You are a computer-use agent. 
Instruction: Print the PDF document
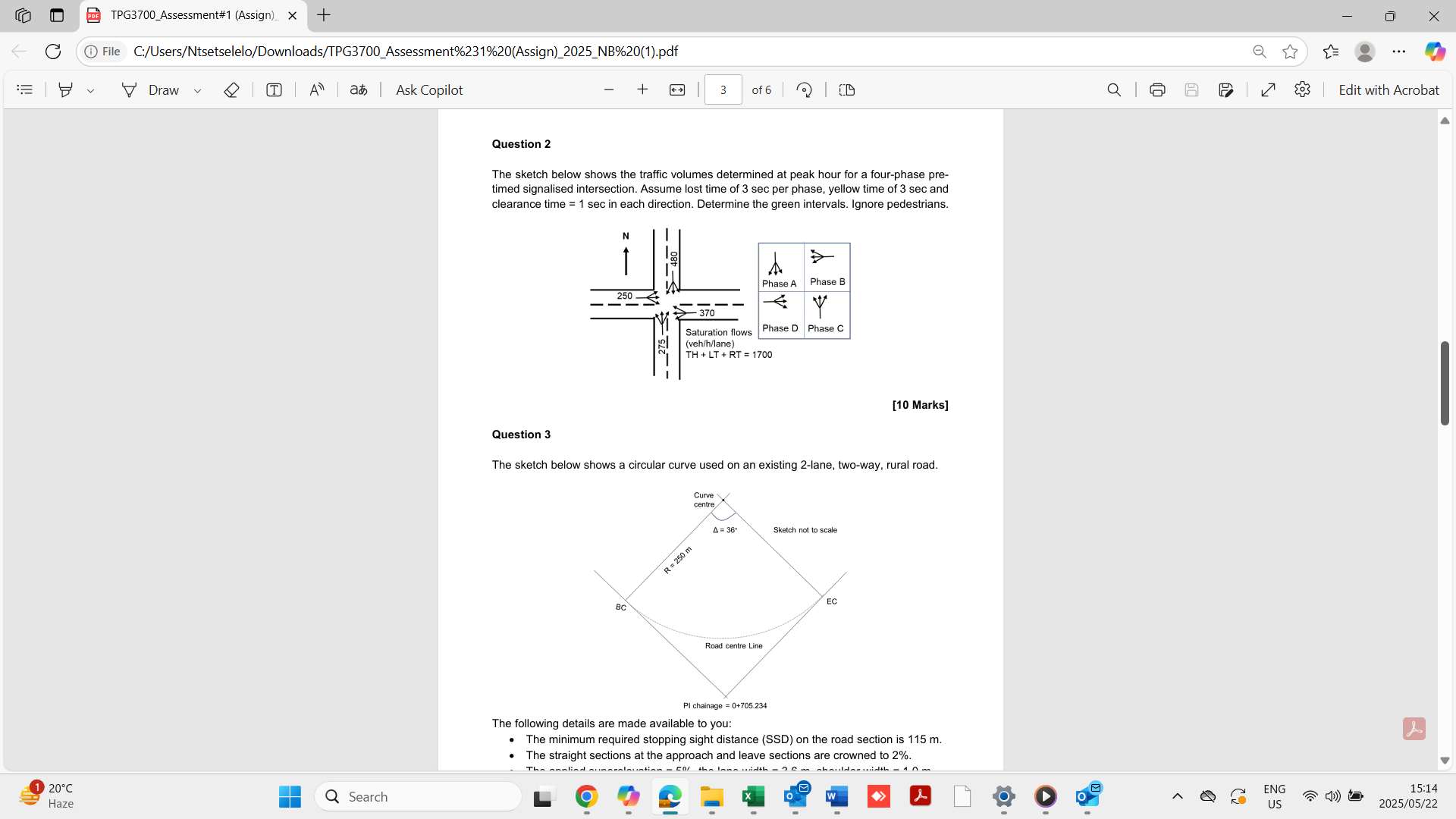(x=1157, y=89)
